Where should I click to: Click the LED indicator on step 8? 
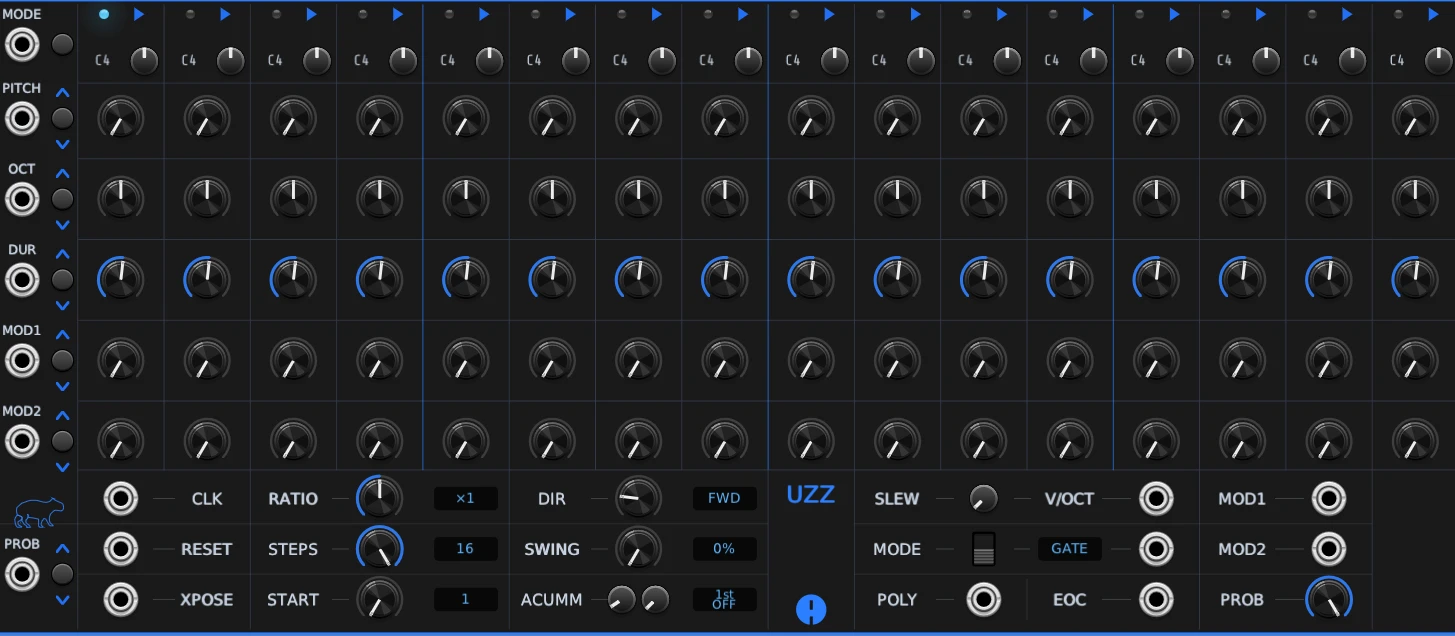point(708,14)
